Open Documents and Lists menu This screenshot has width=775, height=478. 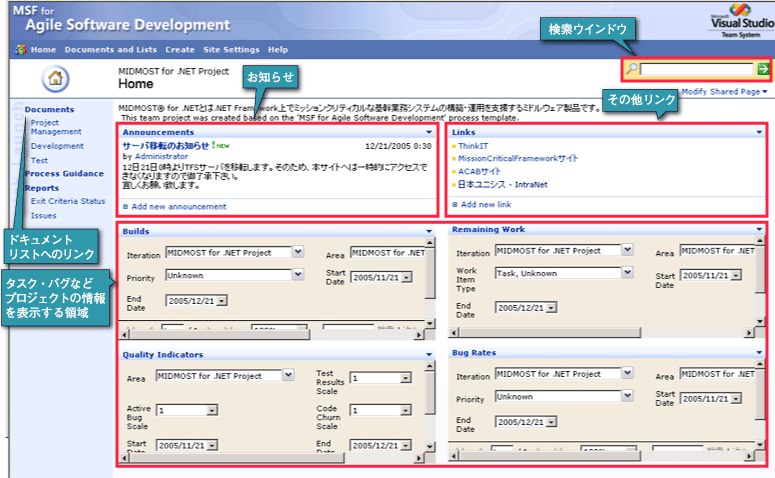(x=111, y=49)
